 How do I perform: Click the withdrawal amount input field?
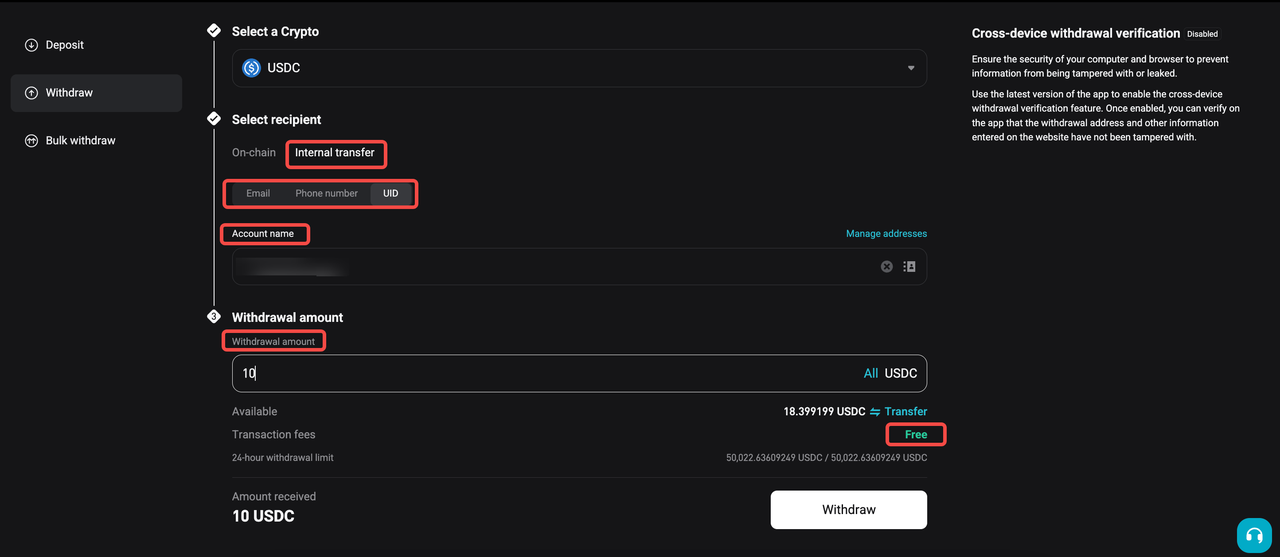pos(579,373)
